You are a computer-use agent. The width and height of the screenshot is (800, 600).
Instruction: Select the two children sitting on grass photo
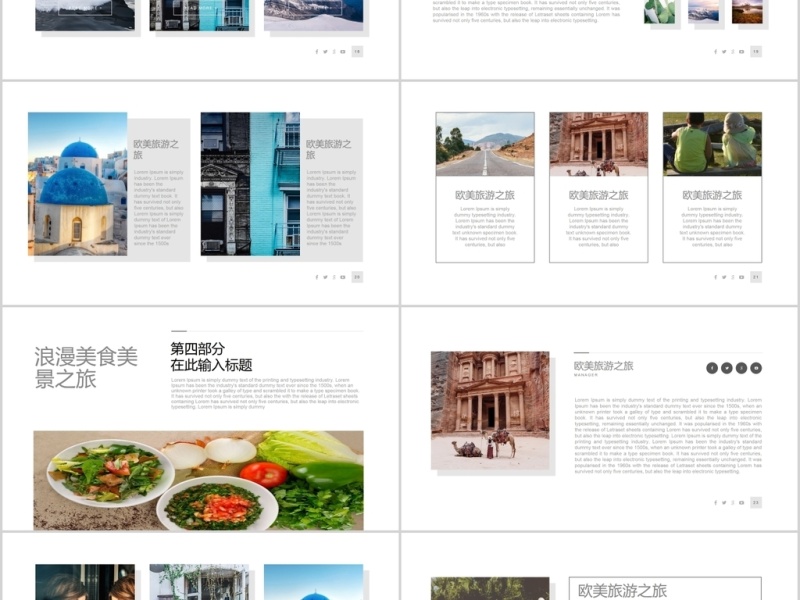click(712, 145)
